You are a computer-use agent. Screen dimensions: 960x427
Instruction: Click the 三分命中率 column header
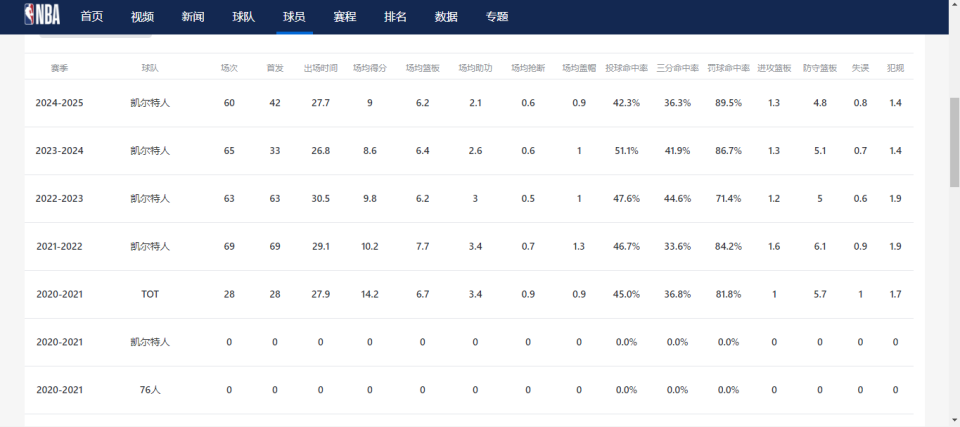(x=677, y=68)
